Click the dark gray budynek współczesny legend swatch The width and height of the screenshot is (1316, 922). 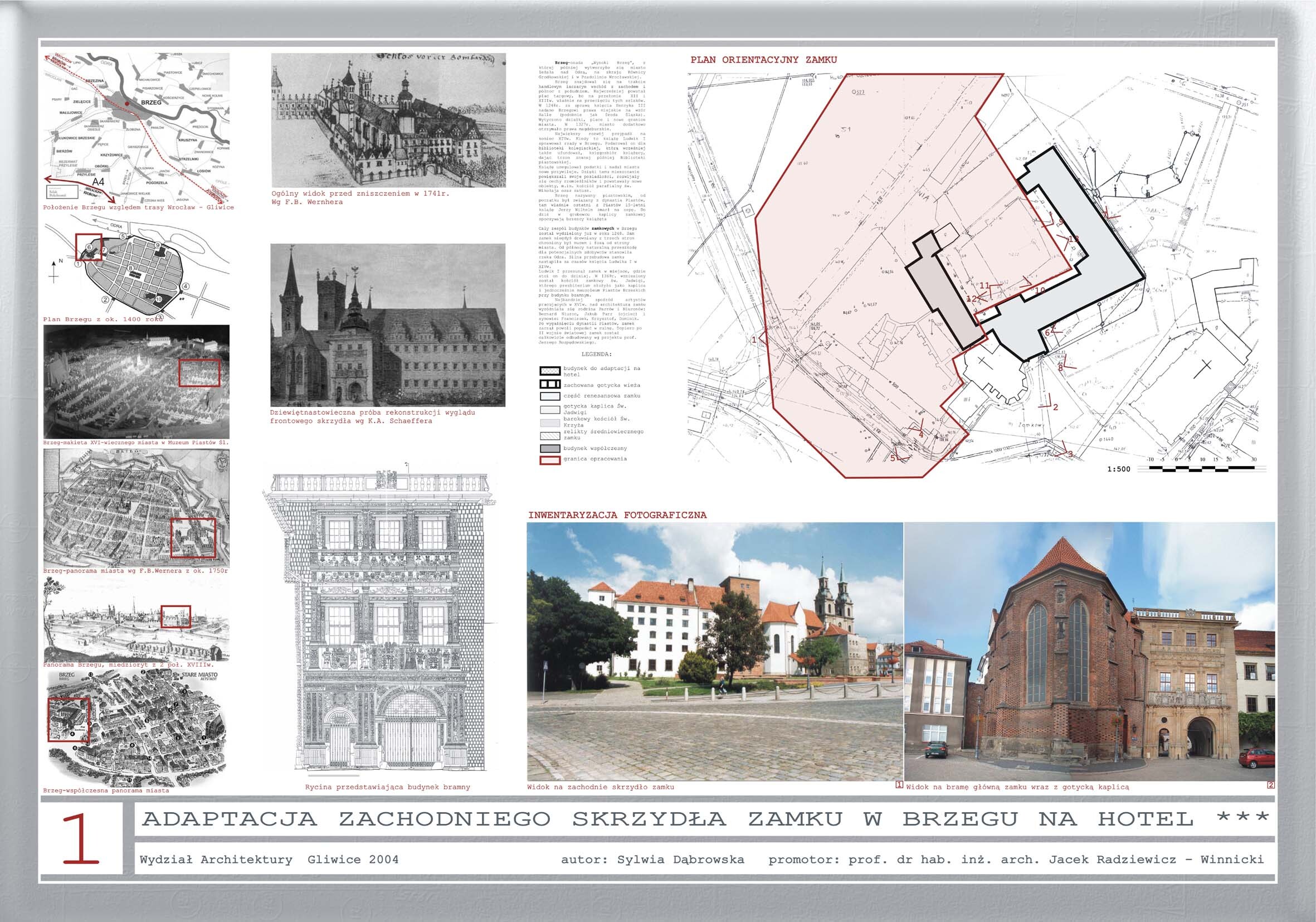pos(550,448)
